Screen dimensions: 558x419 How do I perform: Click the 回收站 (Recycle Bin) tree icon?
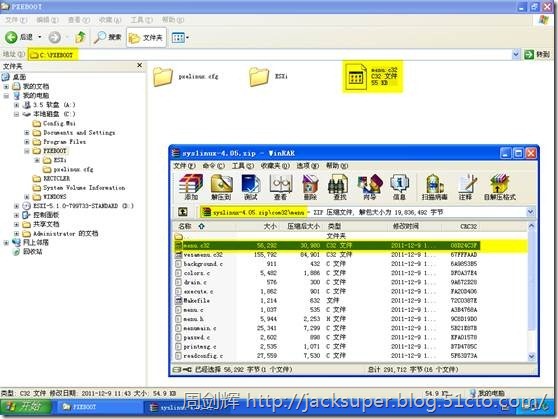(16, 252)
